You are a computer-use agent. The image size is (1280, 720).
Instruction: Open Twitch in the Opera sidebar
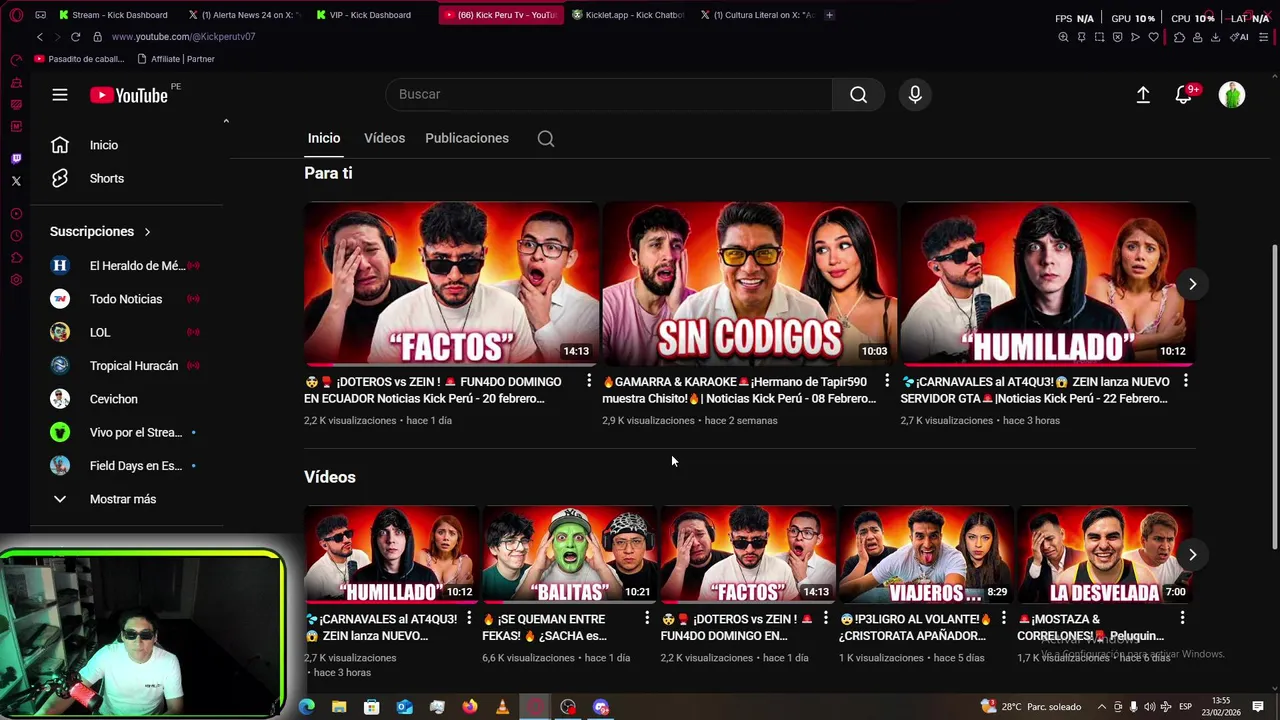(x=16, y=159)
